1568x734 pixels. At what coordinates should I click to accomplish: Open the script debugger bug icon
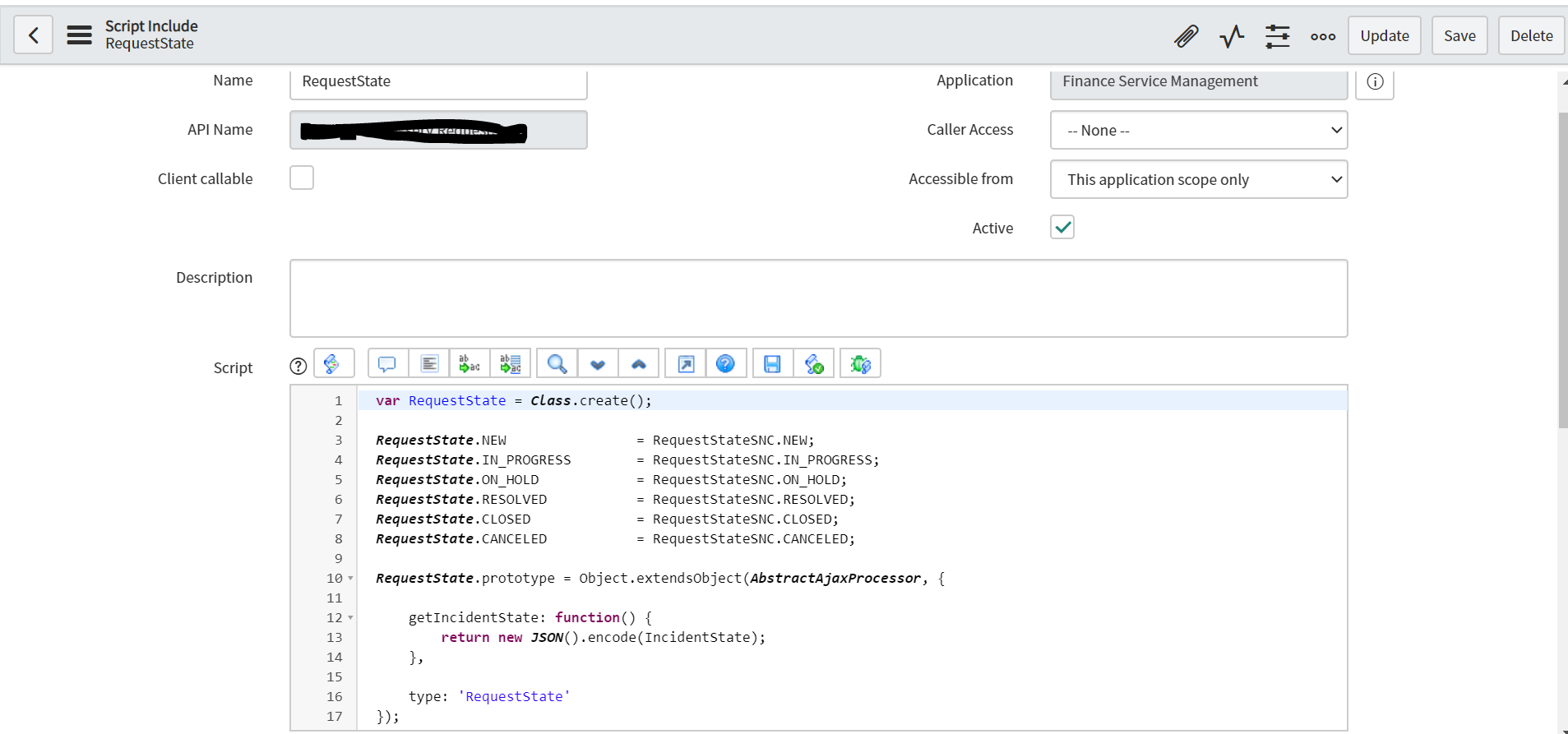[860, 363]
